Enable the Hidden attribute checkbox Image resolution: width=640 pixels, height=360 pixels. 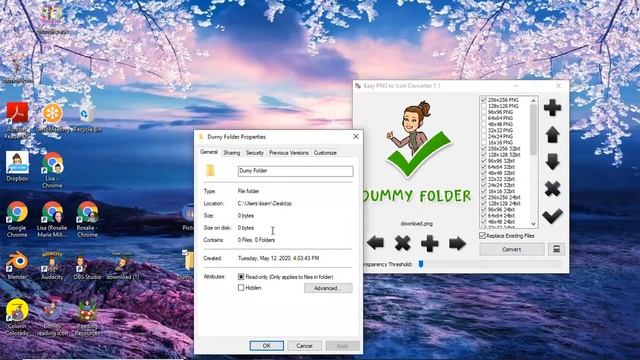241,288
